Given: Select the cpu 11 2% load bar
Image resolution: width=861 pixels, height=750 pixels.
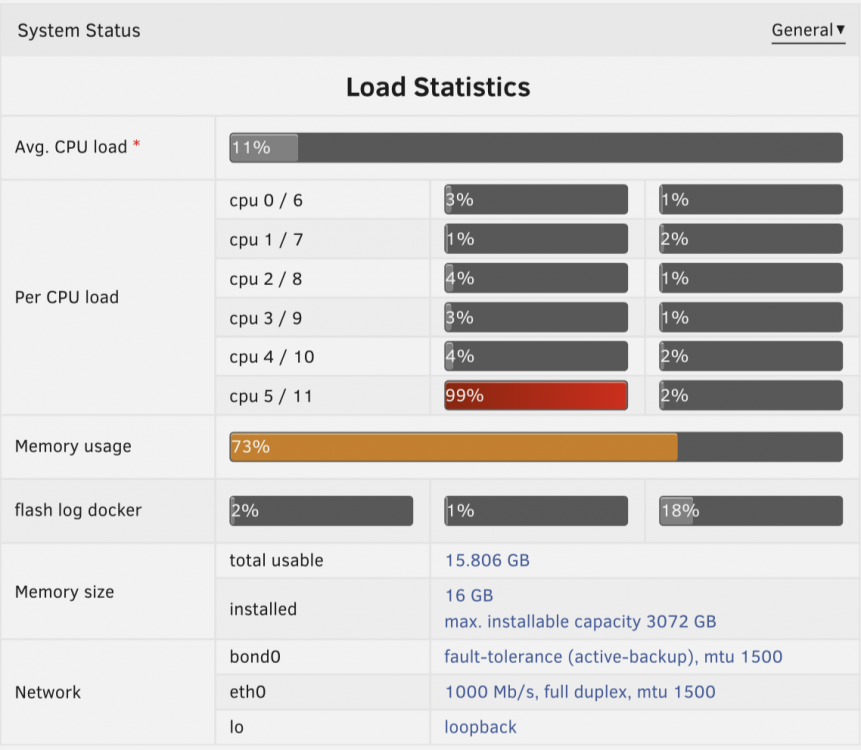Looking at the screenshot, I should (751, 395).
